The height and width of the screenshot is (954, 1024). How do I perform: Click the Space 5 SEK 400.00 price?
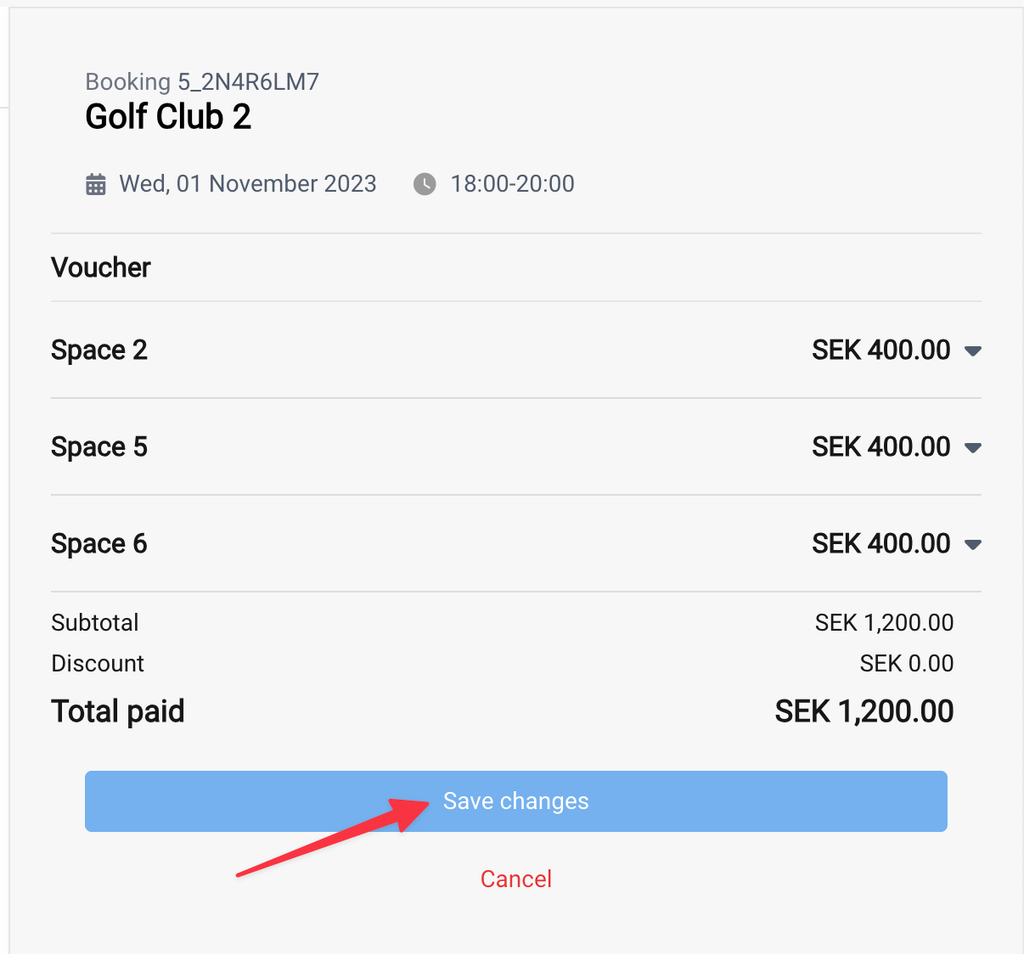tap(881, 447)
